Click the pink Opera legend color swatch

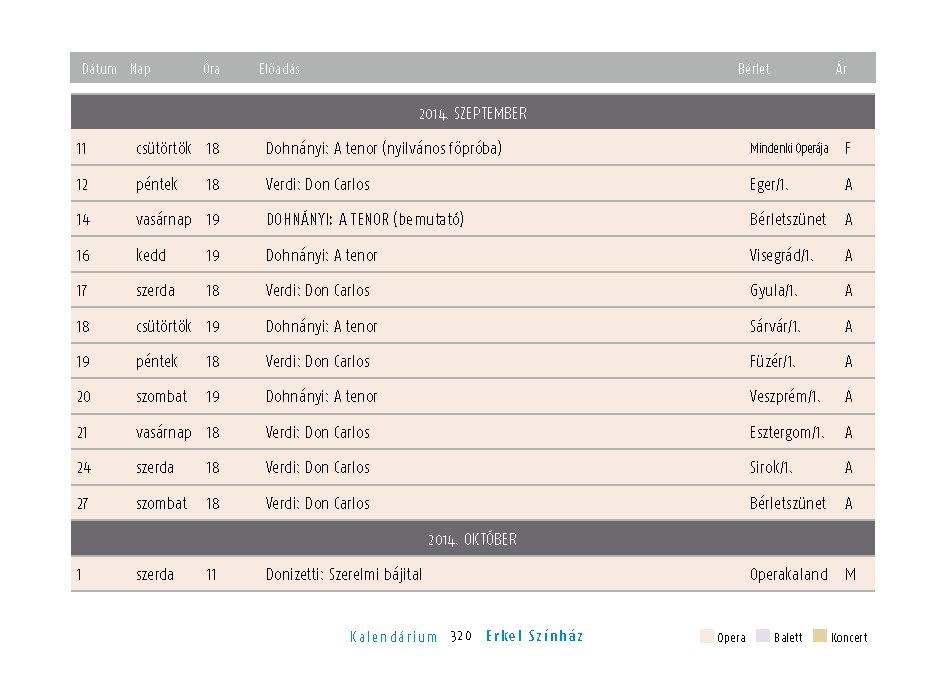click(706, 636)
